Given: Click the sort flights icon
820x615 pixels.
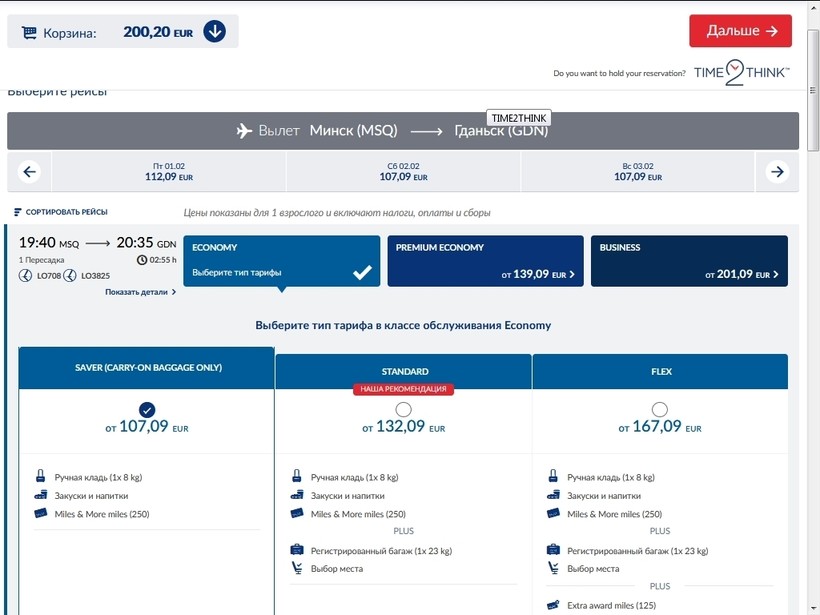Looking at the screenshot, I should point(18,212).
